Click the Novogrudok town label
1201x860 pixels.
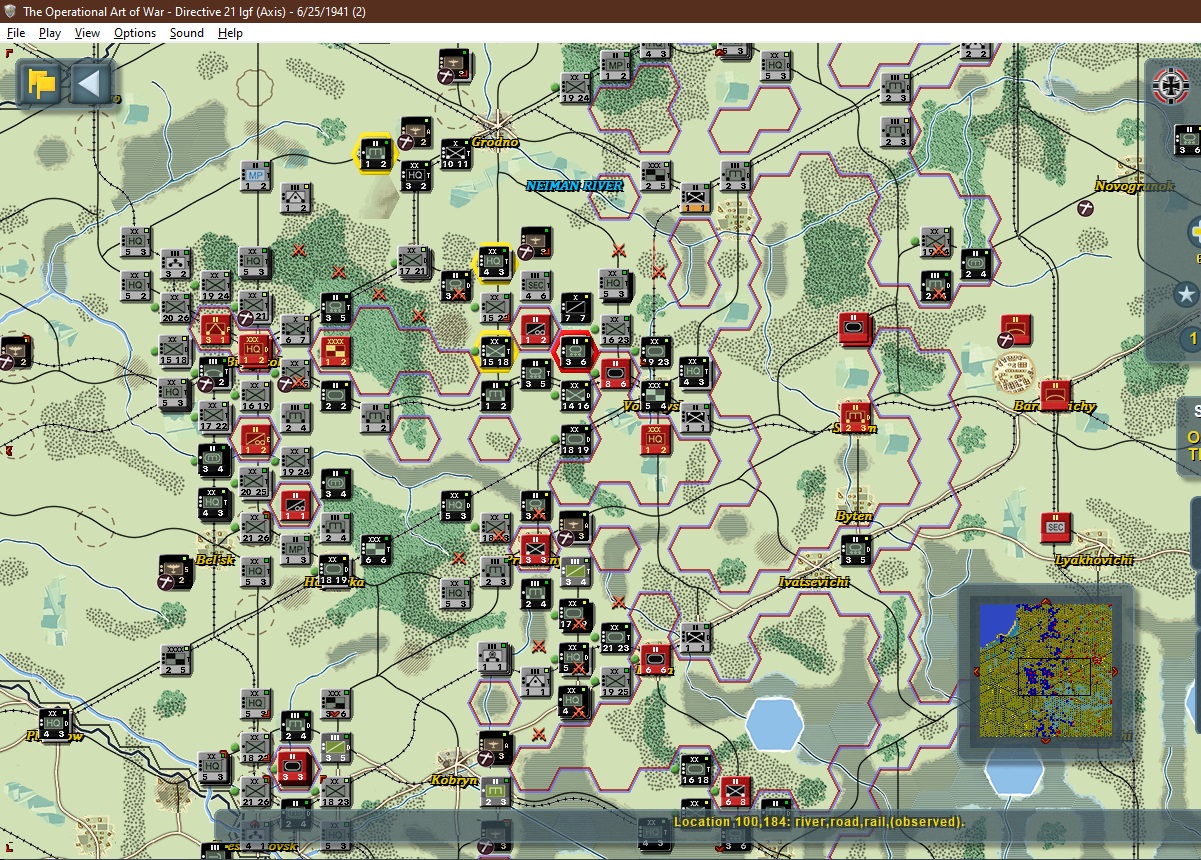[1134, 186]
